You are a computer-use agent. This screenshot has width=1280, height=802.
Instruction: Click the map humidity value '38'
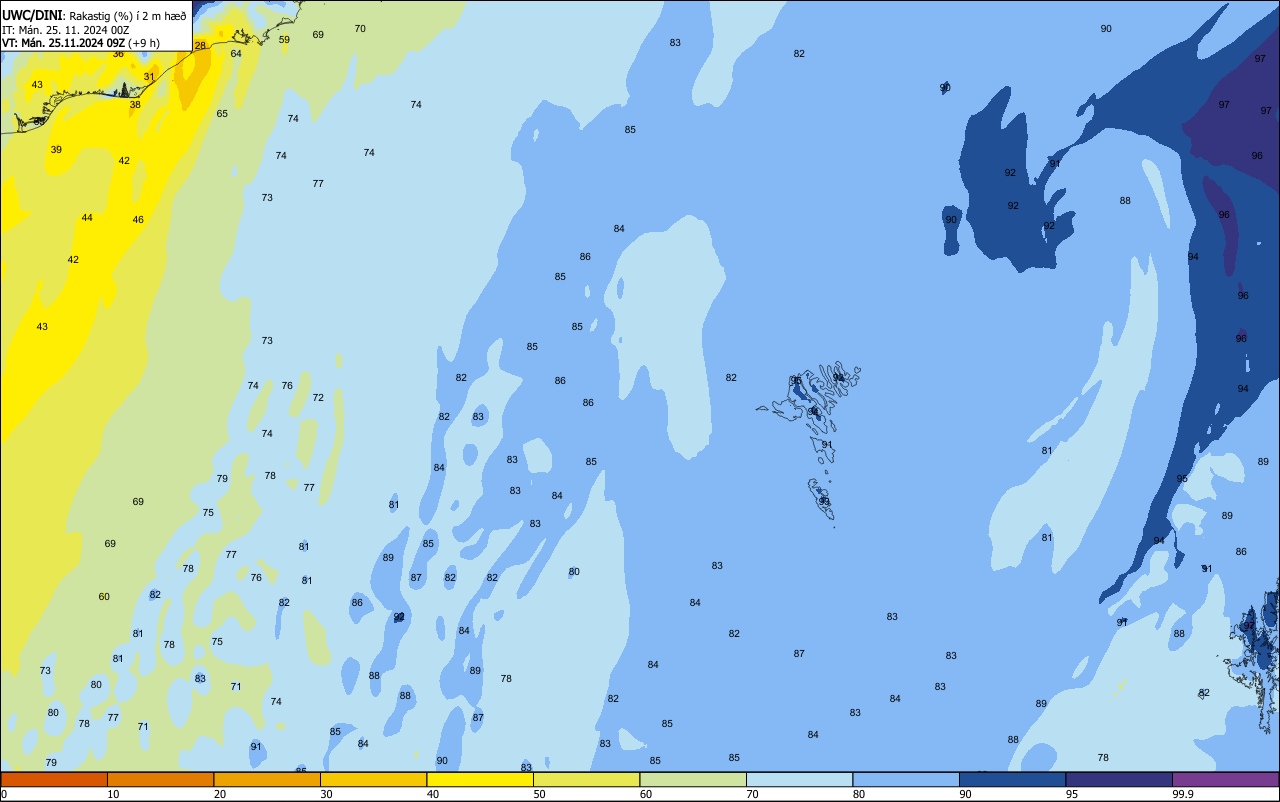135,104
